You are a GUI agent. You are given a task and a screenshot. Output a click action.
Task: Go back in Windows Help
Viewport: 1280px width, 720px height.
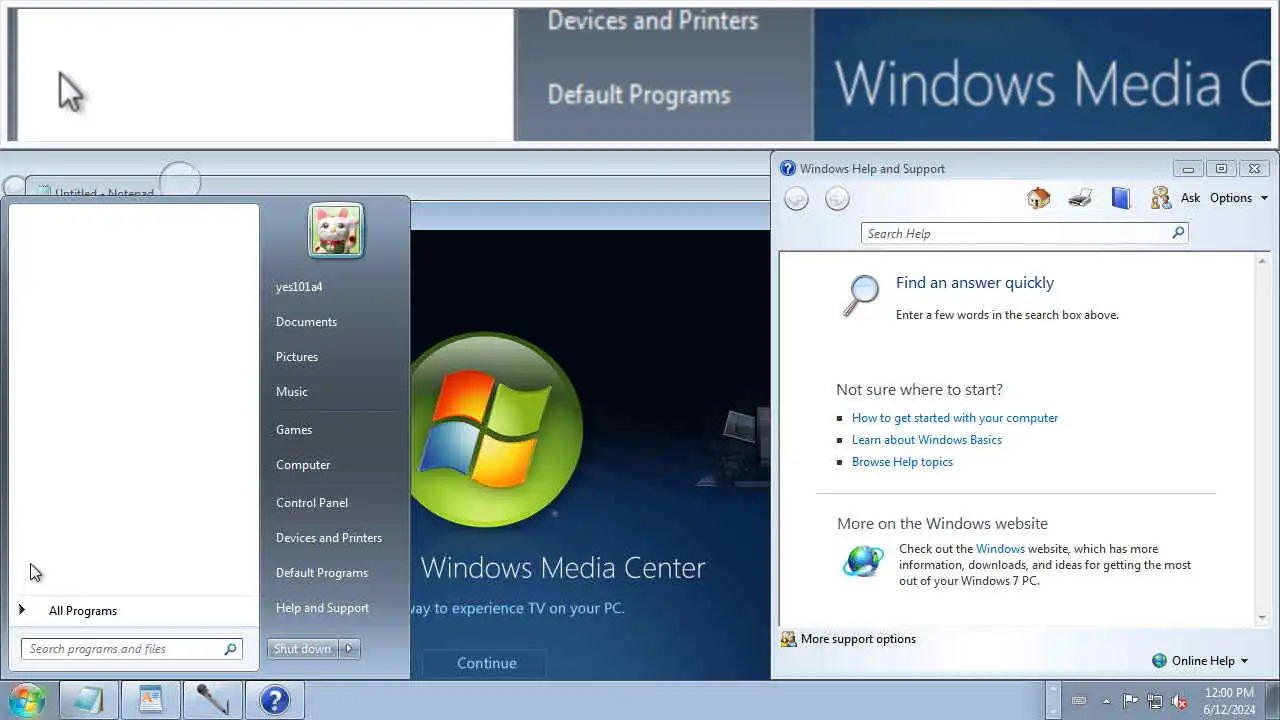click(x=796, y=199)
